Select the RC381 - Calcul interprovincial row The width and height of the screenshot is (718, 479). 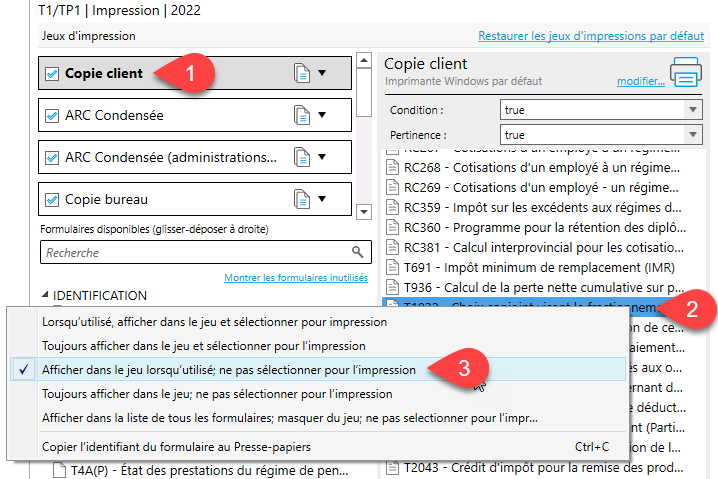(x=542, y=247)
